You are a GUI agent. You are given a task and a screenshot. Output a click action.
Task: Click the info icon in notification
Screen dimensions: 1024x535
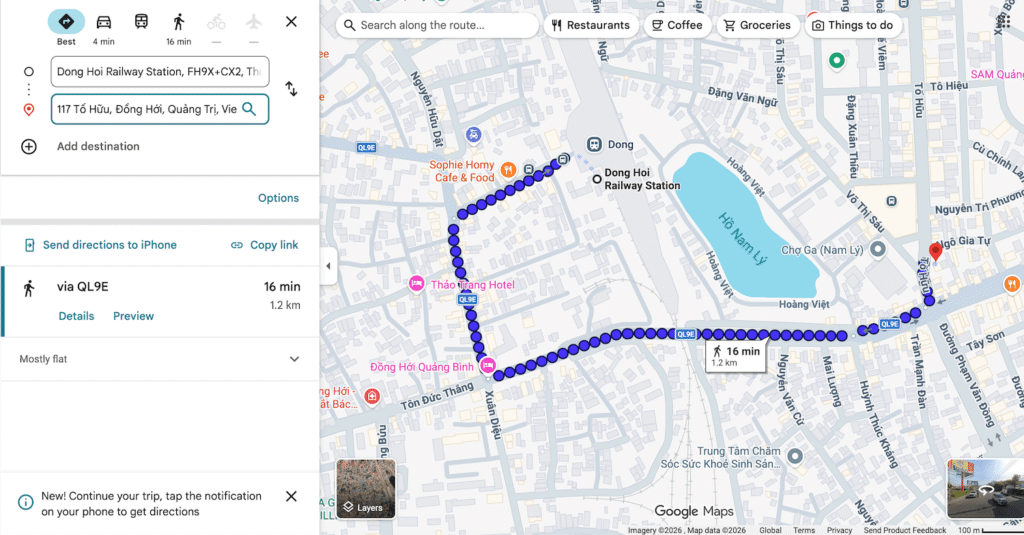(25, 502)
